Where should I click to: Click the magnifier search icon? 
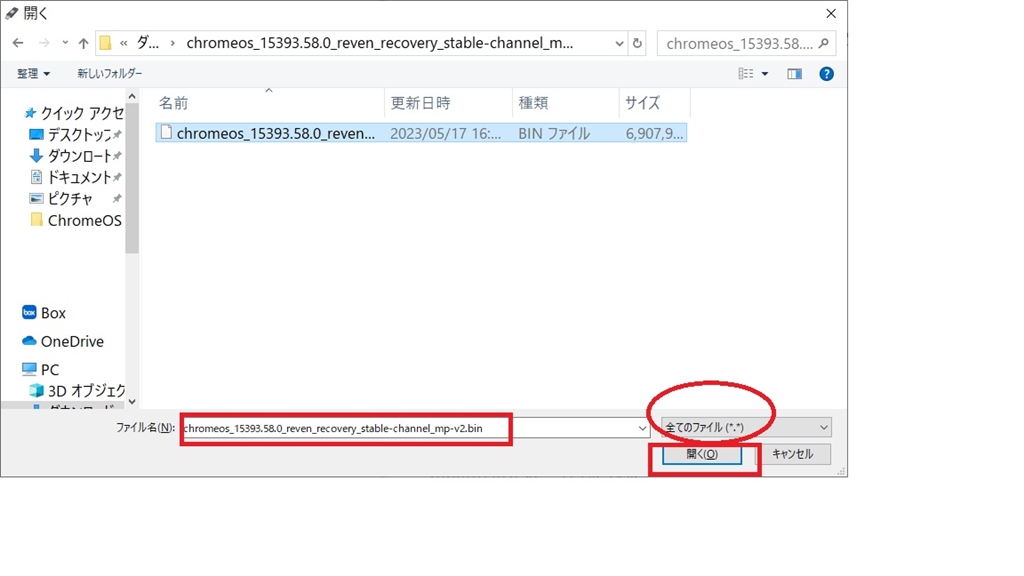click(824, 44)
